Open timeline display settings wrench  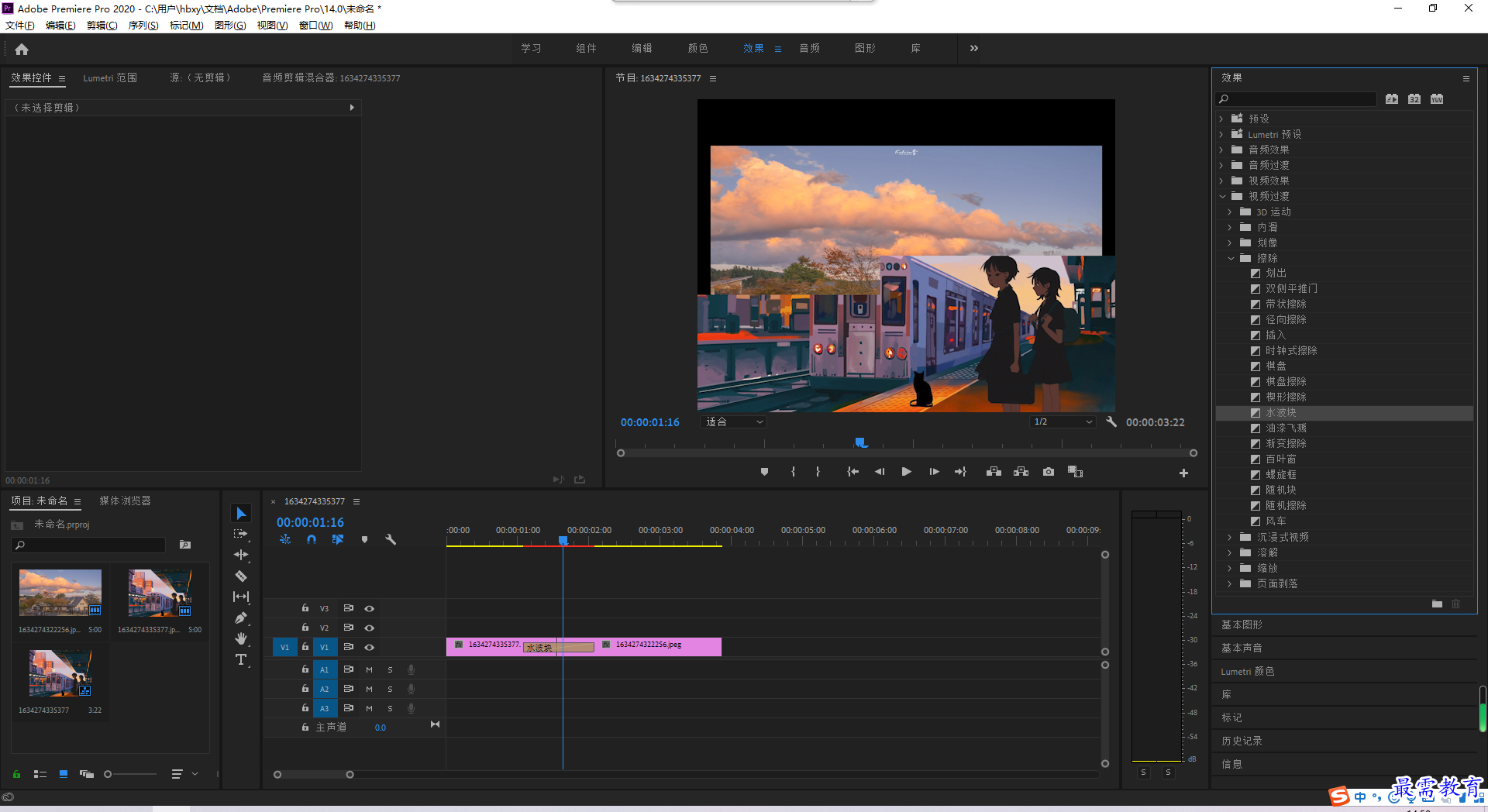click(391, 539)
